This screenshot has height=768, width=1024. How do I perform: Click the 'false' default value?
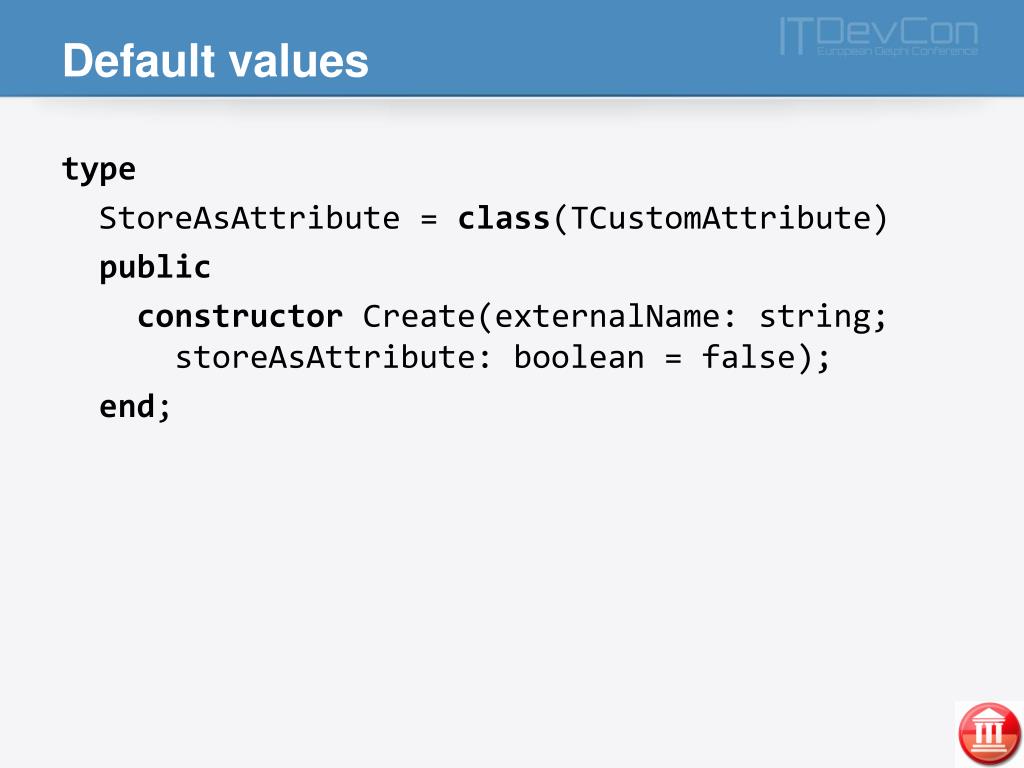(748, 357)
